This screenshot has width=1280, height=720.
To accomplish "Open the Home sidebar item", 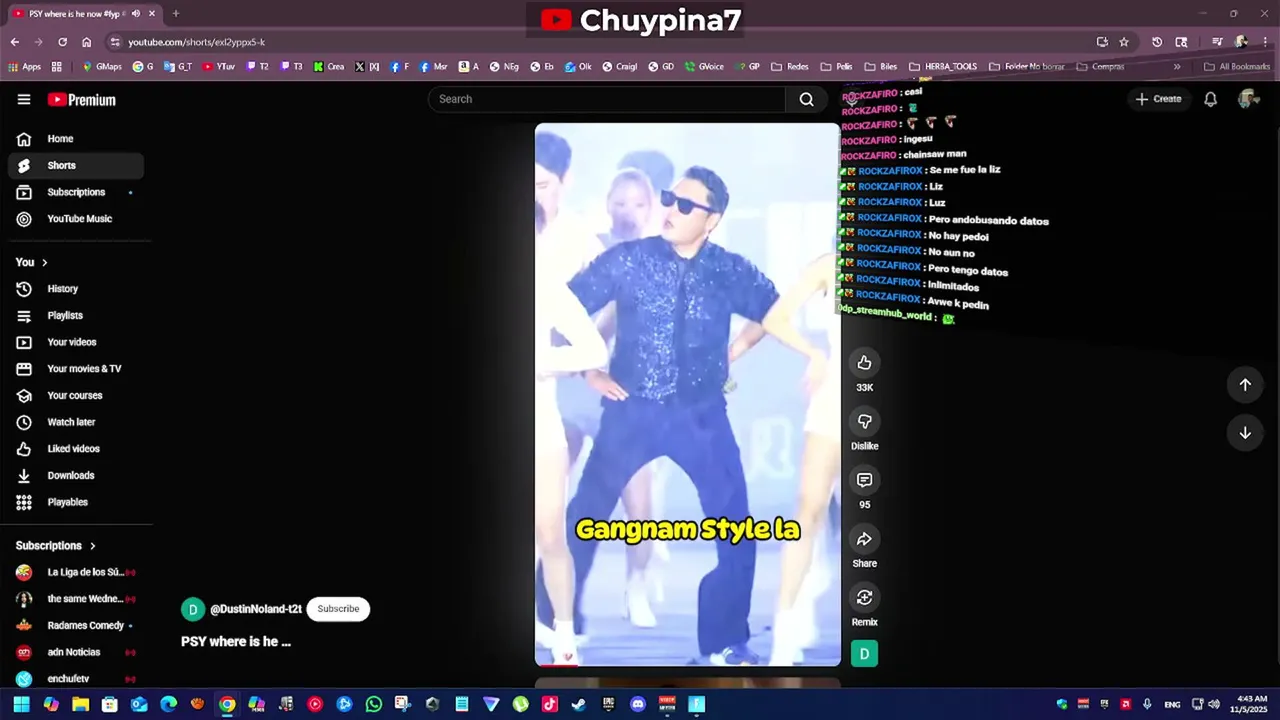I will pyautogui.click(x=76, y=139).
